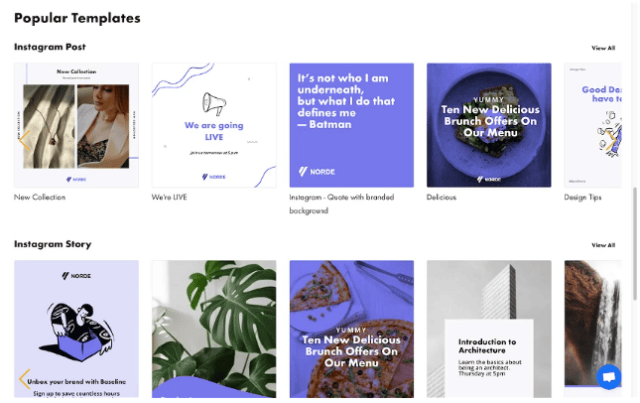
Task: Pick the pizza brunch offers story template
Action: (351, 329)
